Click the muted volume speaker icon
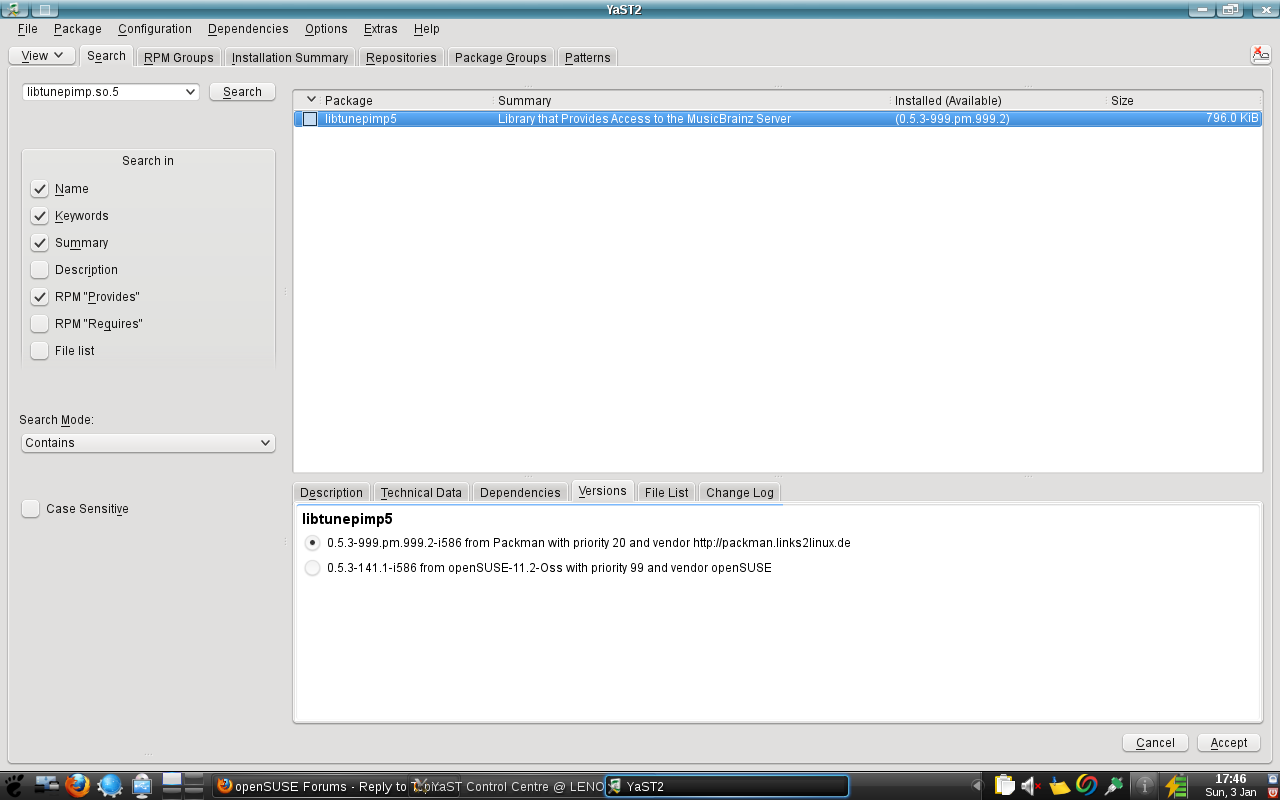Viewport: 1280px width, 800px height. point(1031,786)
